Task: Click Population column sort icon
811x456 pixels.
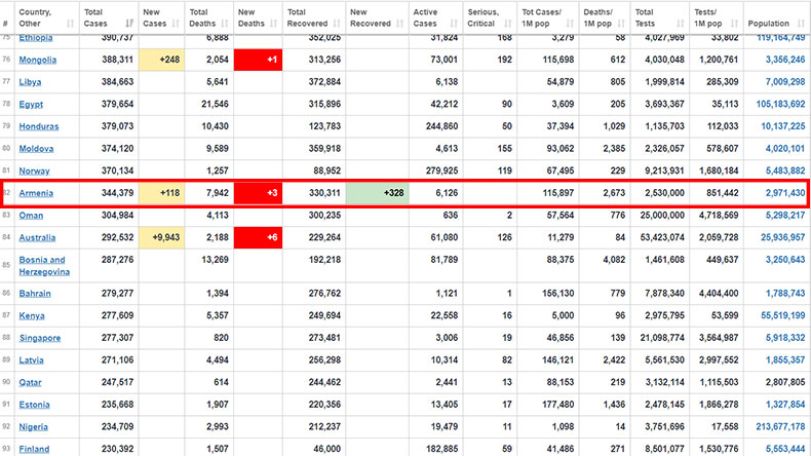Action: 801,23
